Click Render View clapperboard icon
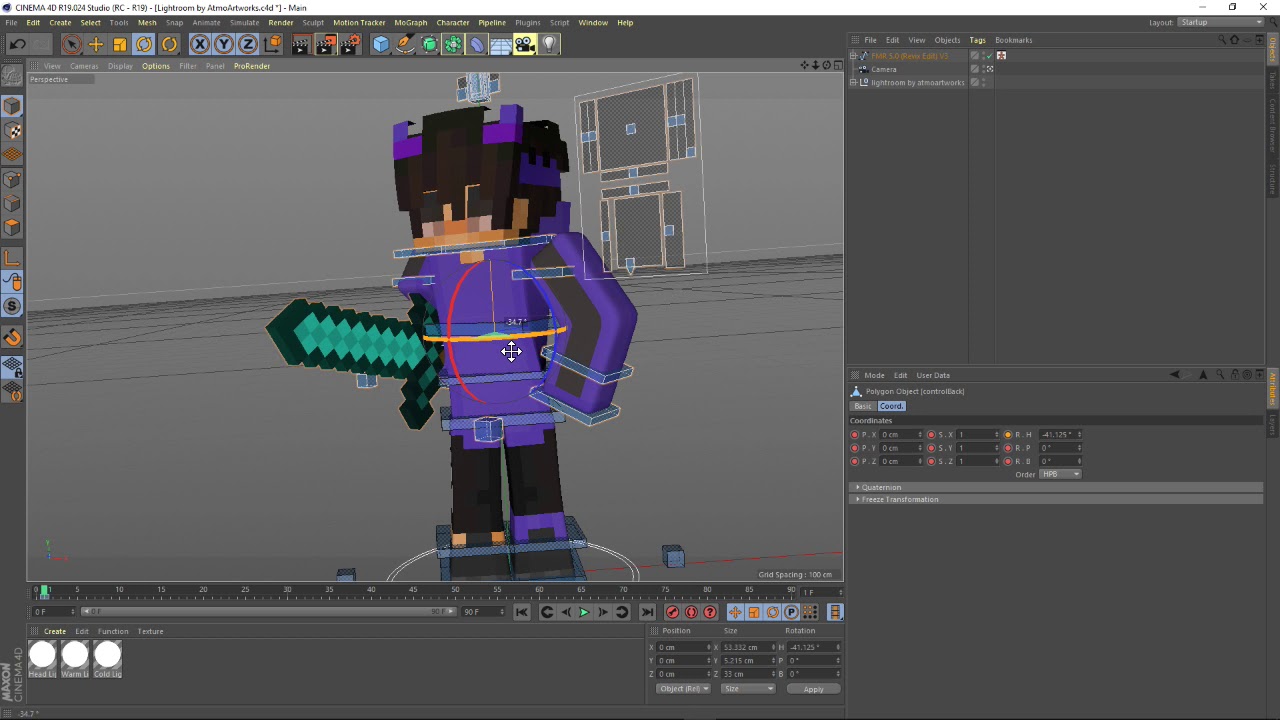The width and height of the screenshot is (1280, 720). (301, 44)
